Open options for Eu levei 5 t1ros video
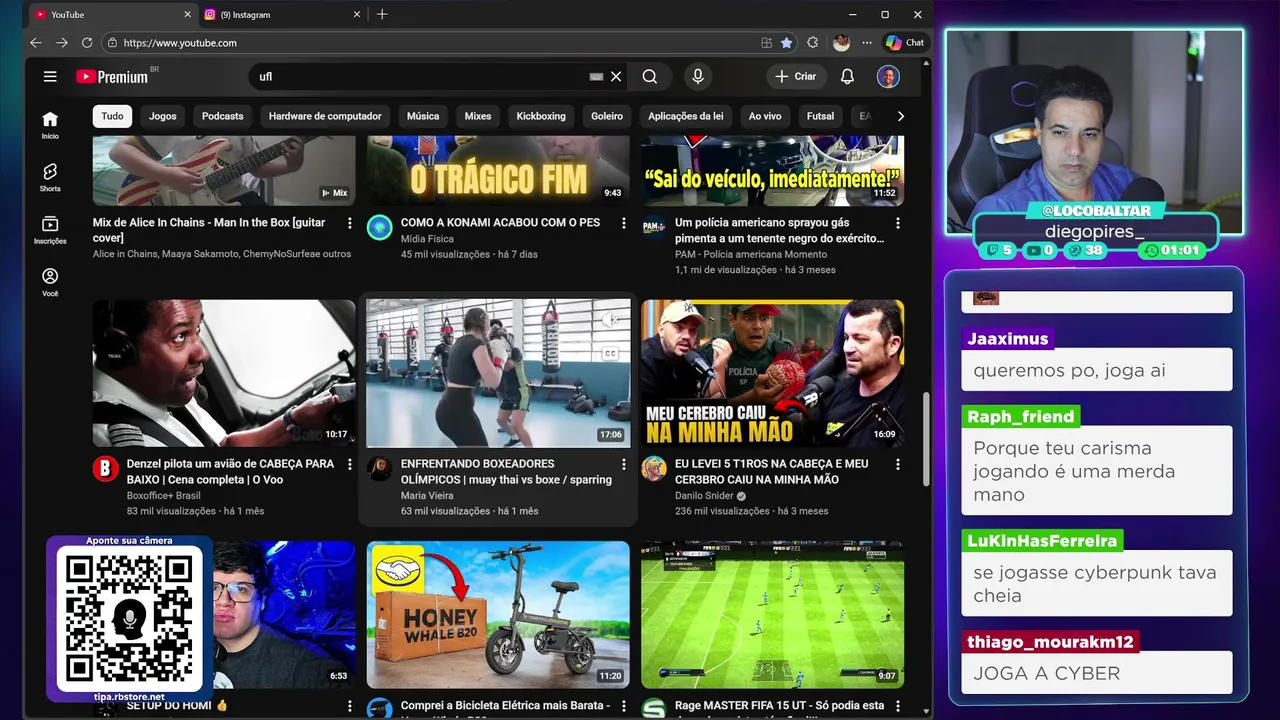Screen dimensions: 1280x720 [897, 464]
